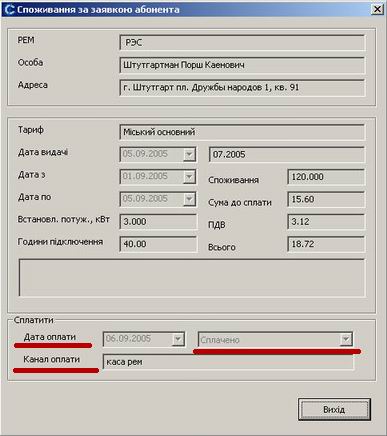Click the Всього total field 18.72

tap(326, 244)
